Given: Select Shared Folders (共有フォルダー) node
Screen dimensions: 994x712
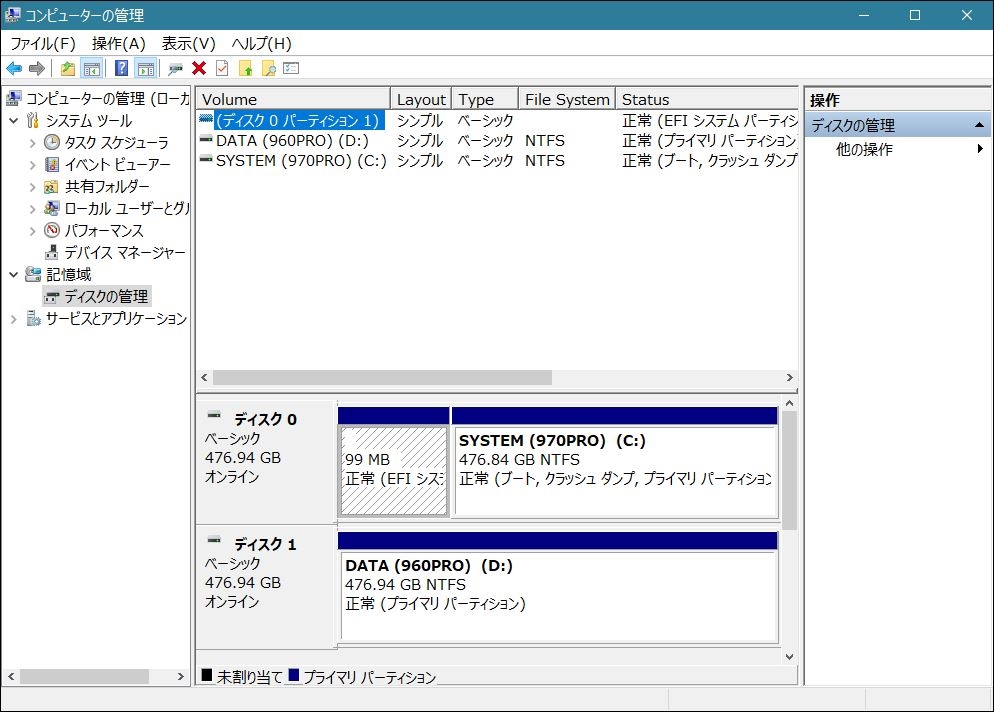Looking at the screenshot, I should pos(107,186).
